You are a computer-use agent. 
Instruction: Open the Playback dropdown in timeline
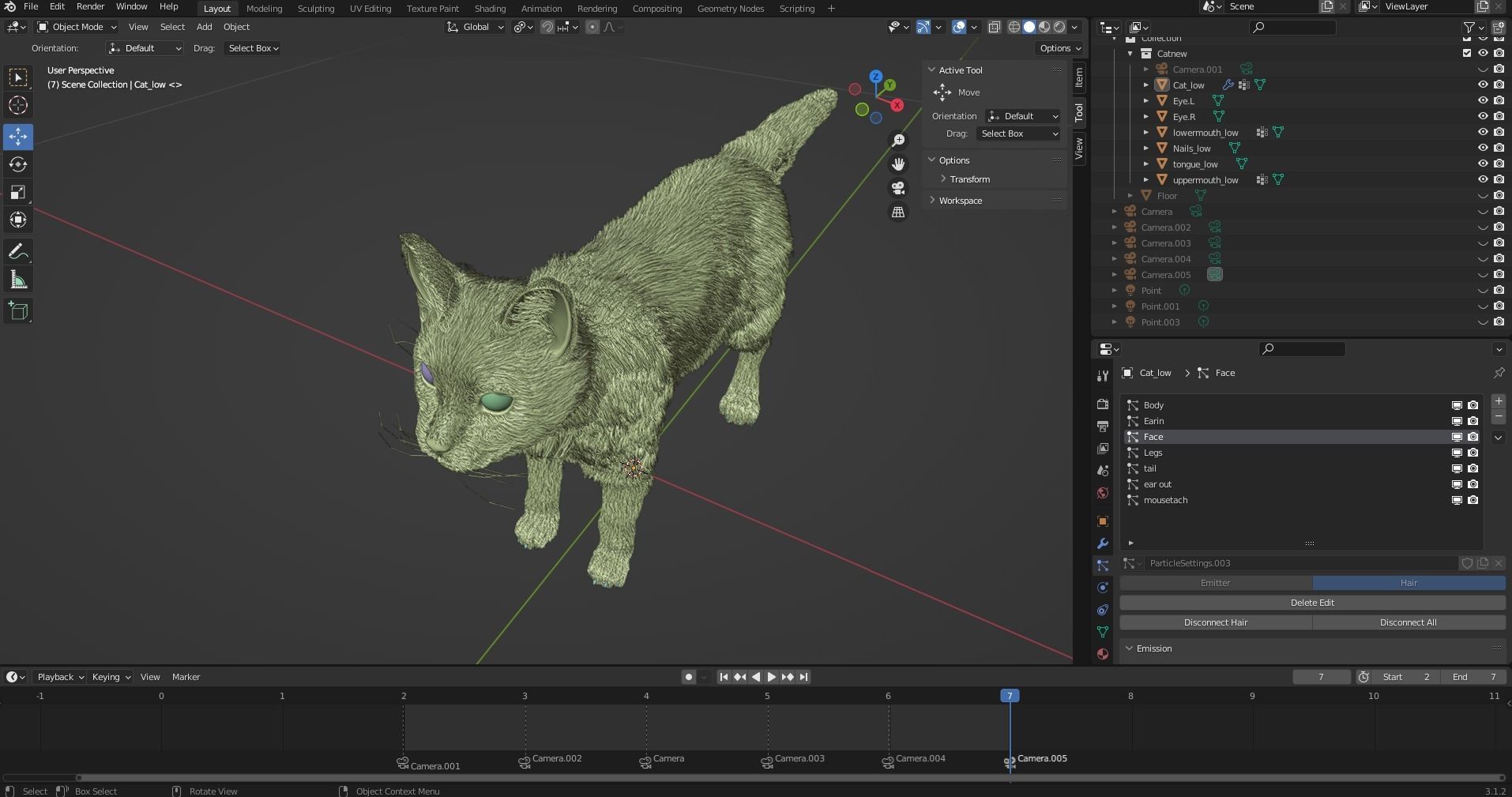pos(60,677)
